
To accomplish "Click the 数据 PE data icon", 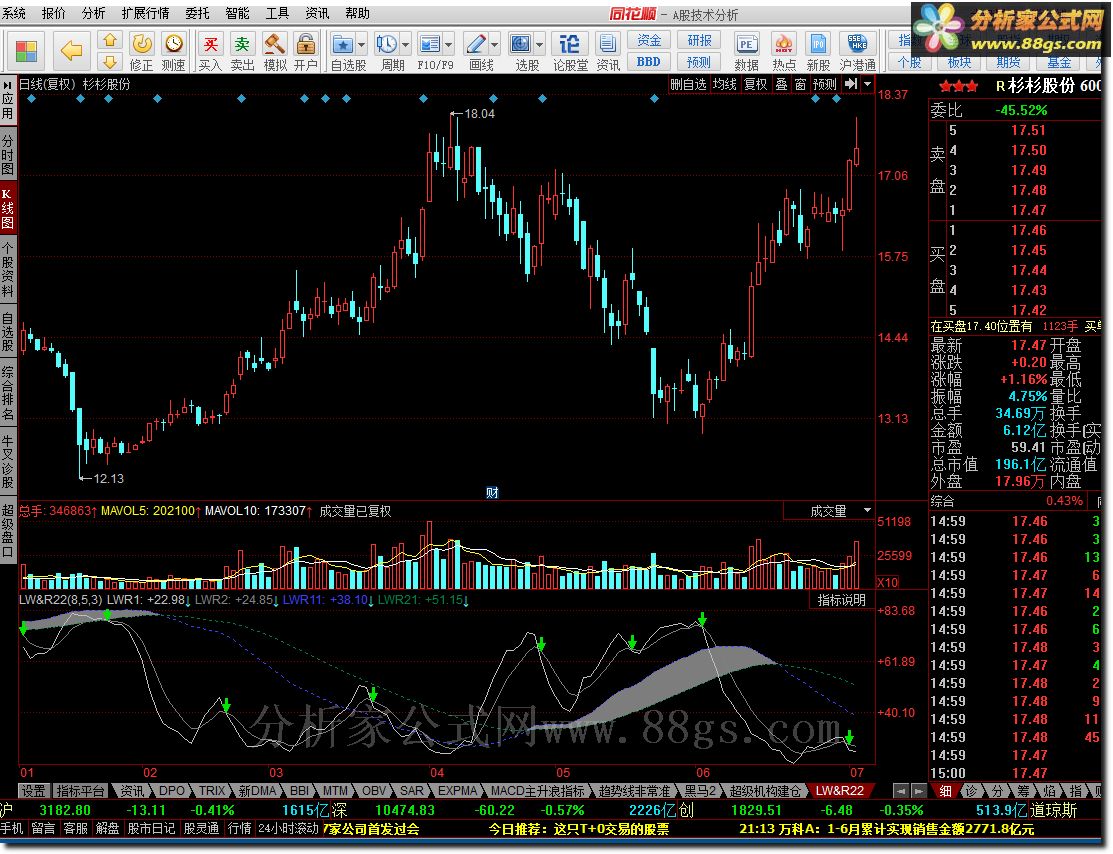I will point(746,44).
